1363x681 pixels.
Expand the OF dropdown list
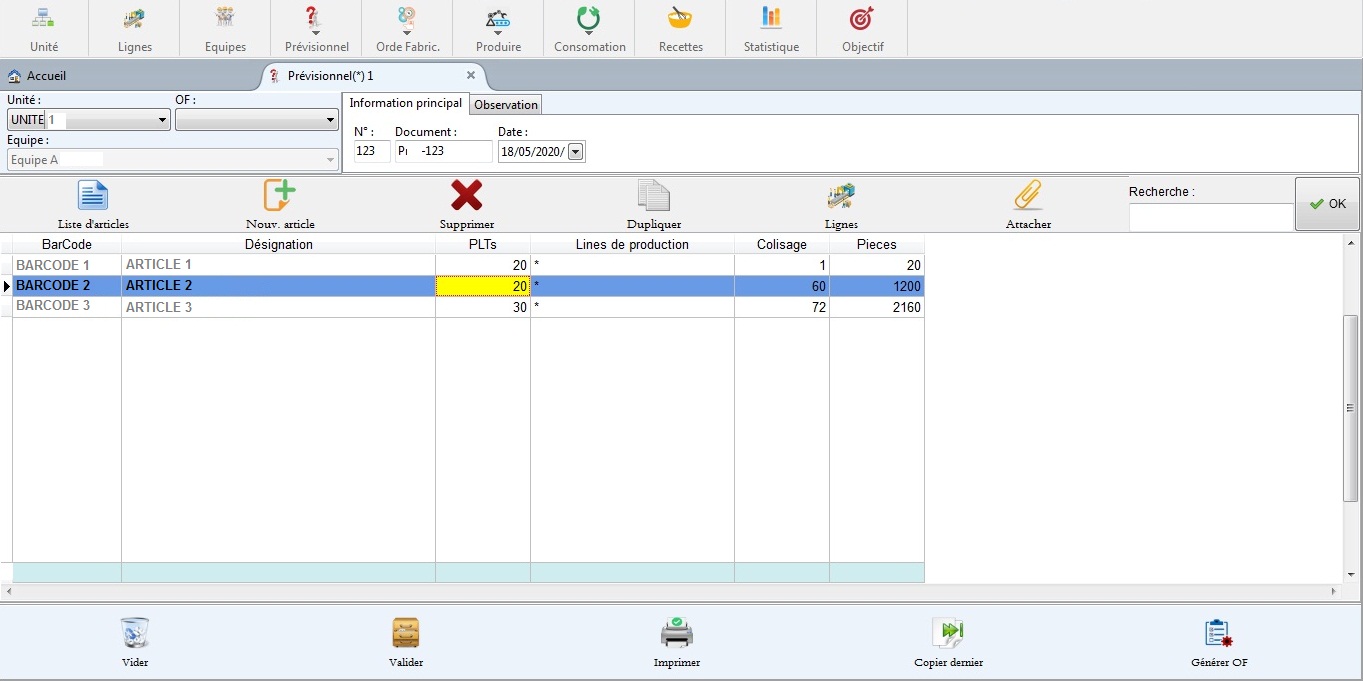click(331, 120)
